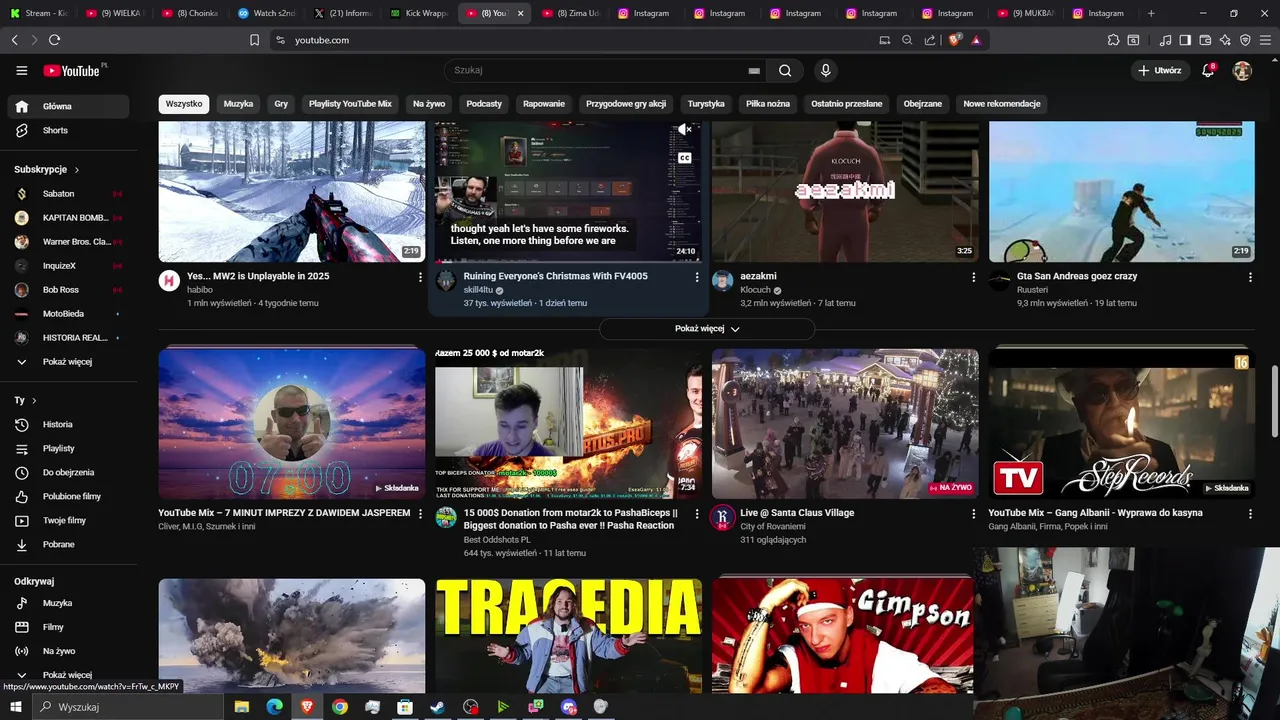Image resolution: width=1280 pixels, height=720 pixels.
Task: Open options menu for Santa Claus Village live
Action: pos(973,514)
